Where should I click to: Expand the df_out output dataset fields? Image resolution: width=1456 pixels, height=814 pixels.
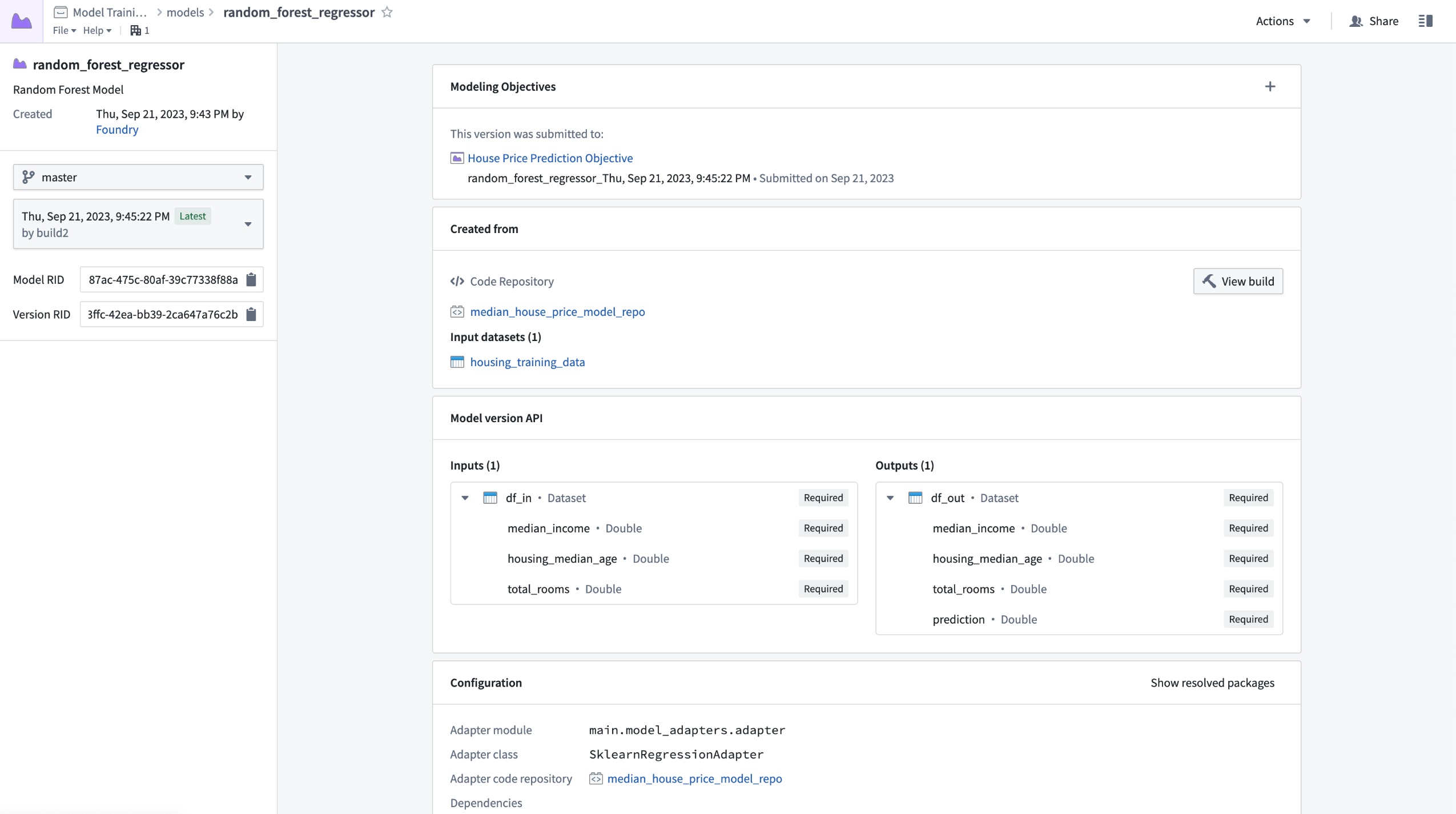point(890,498)
